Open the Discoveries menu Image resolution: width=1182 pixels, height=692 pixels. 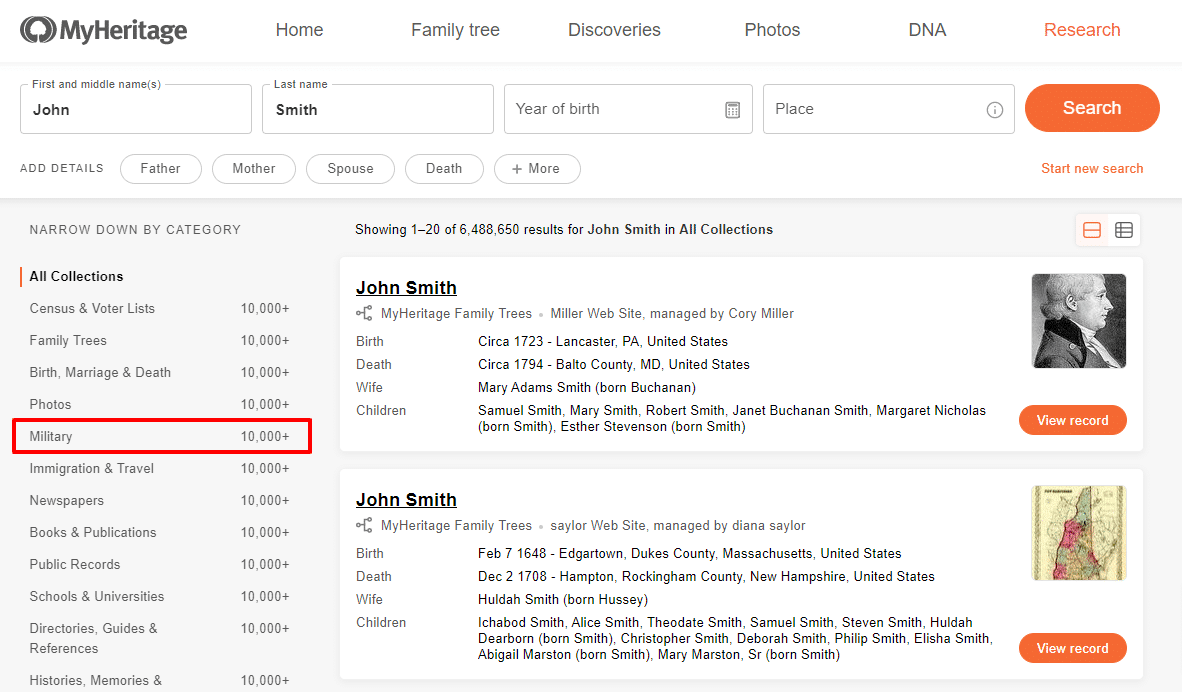pyautogui.click(x=614, y=30)
